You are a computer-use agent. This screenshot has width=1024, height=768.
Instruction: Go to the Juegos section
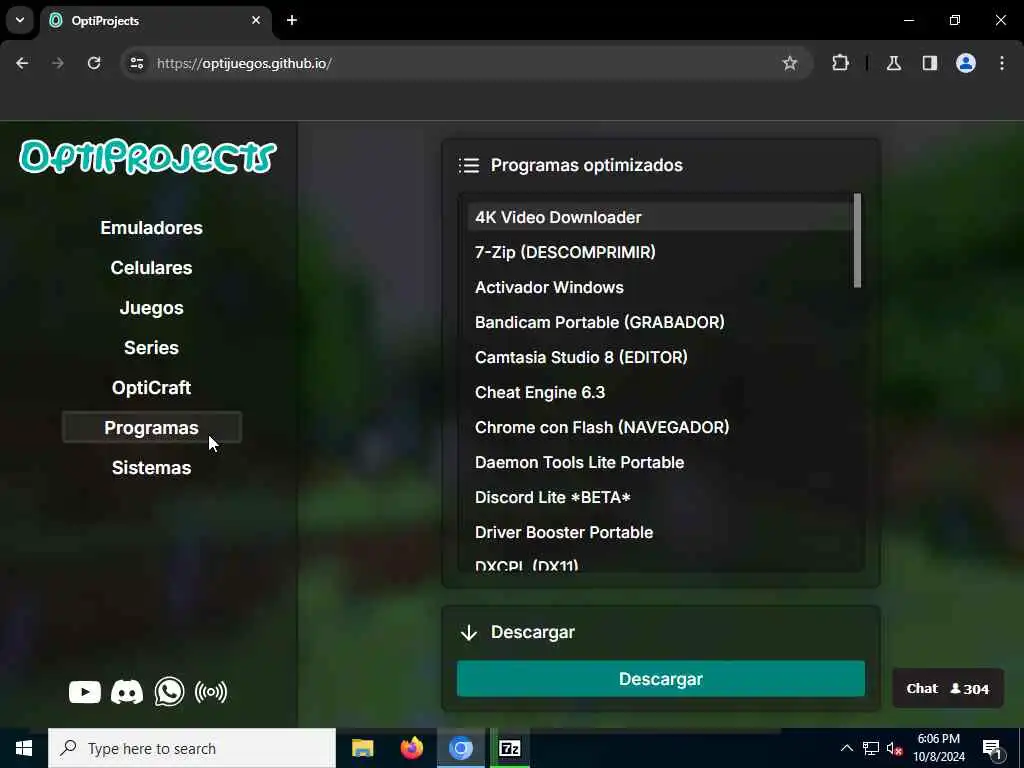tap(152, 308)
